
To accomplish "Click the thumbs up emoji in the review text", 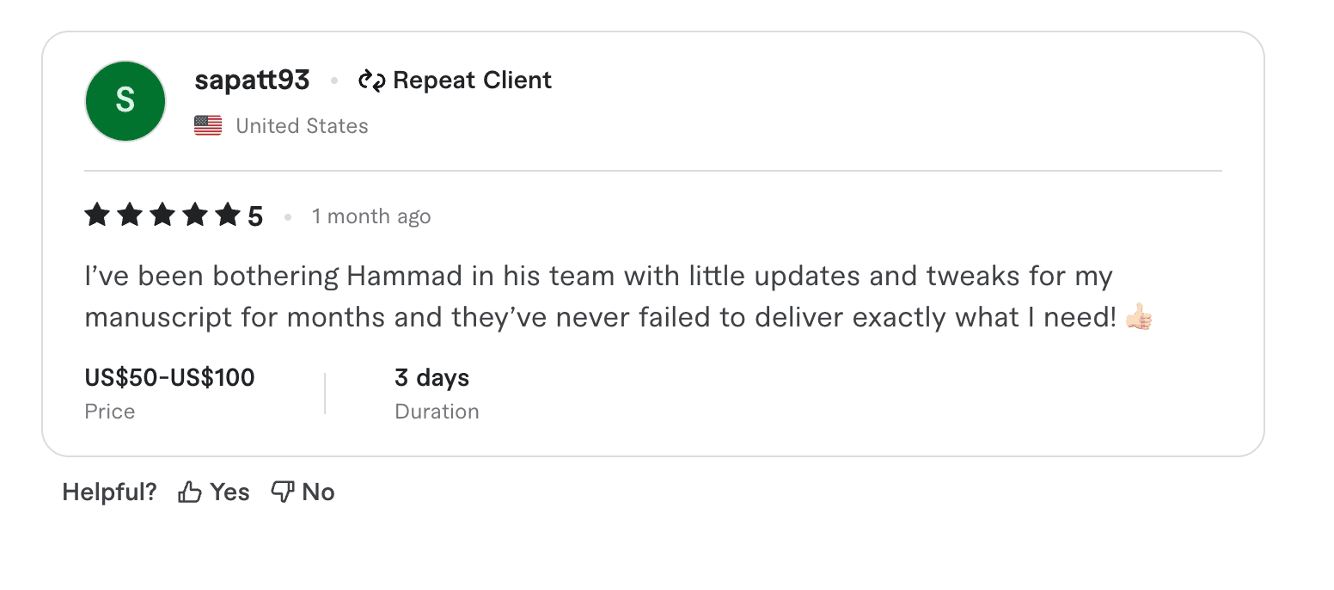I will 1140,316.
